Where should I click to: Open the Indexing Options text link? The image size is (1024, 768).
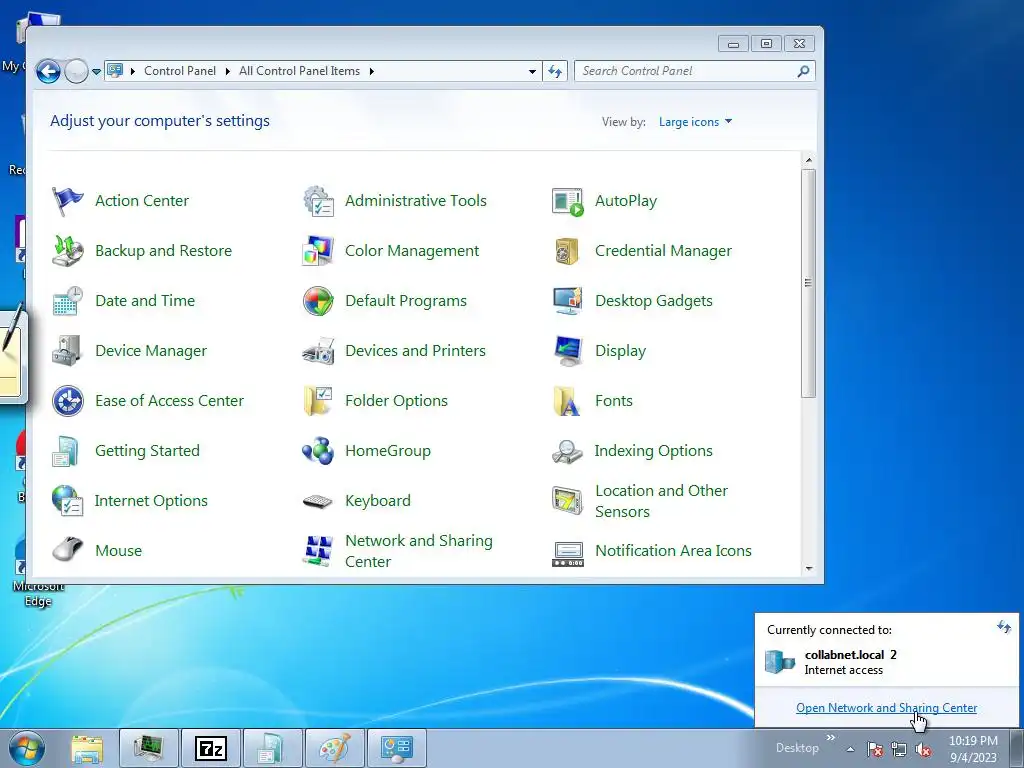tap(653, 451)
